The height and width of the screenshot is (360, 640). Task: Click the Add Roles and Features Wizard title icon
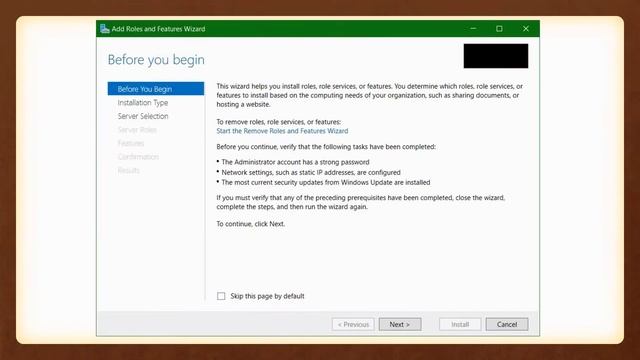(x=104, y=29)
